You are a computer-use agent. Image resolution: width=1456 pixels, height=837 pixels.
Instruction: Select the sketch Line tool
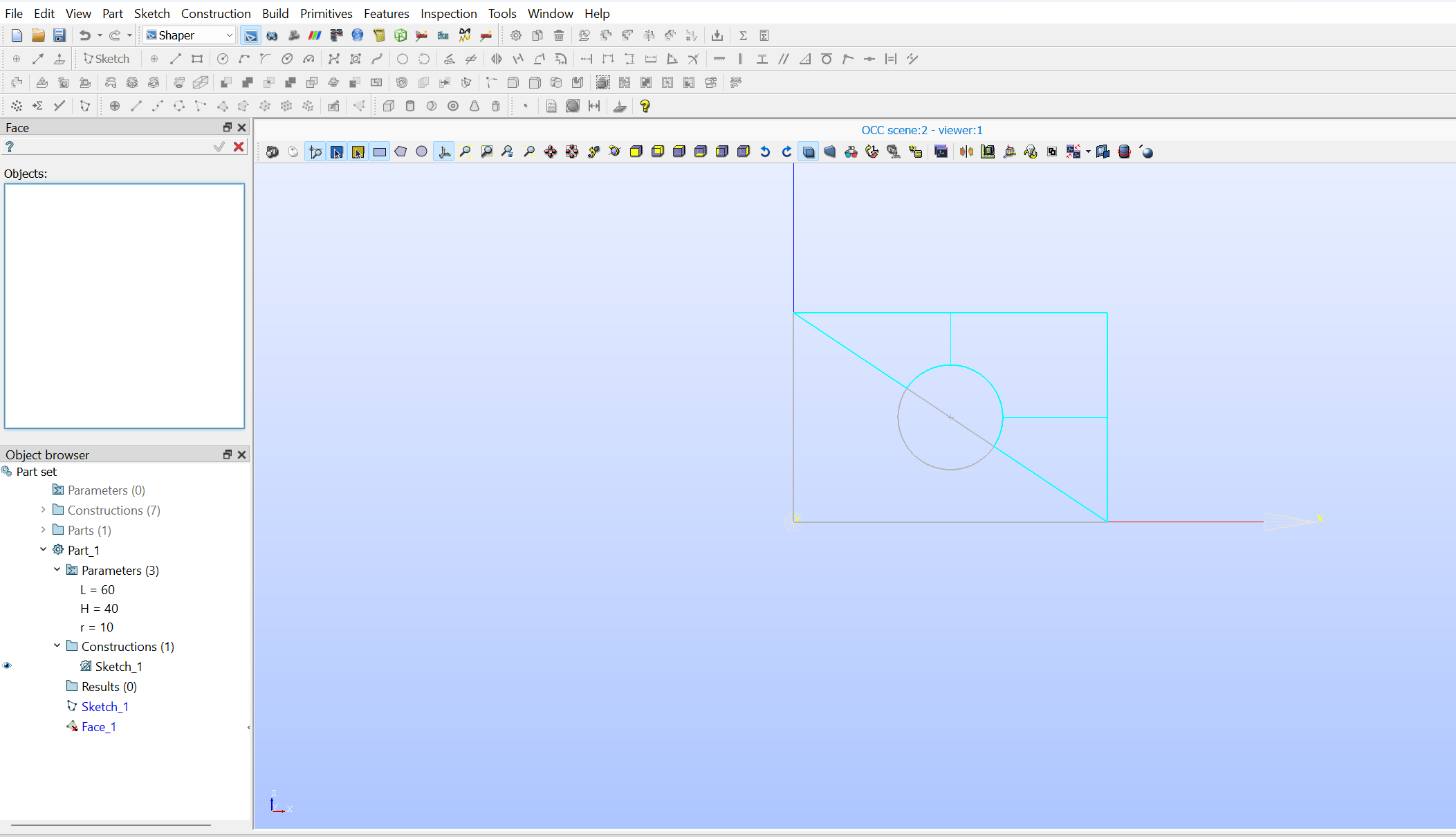176,59
